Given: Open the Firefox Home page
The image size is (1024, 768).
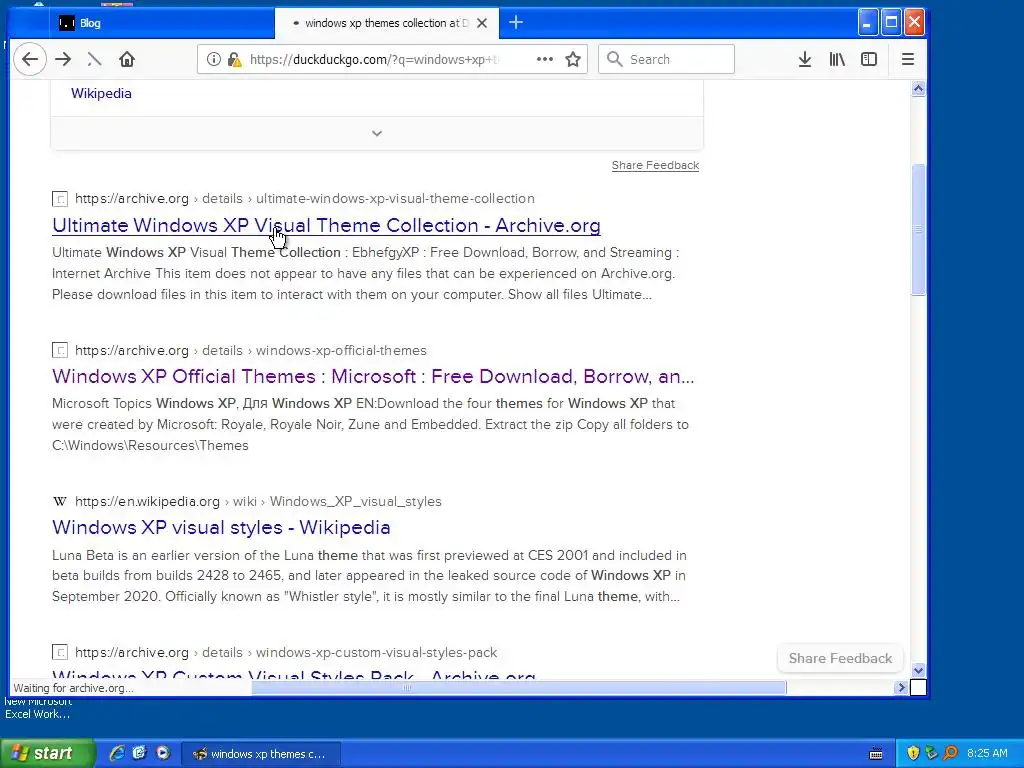Looking at the screenshot, I should click(x=127, y=59).
